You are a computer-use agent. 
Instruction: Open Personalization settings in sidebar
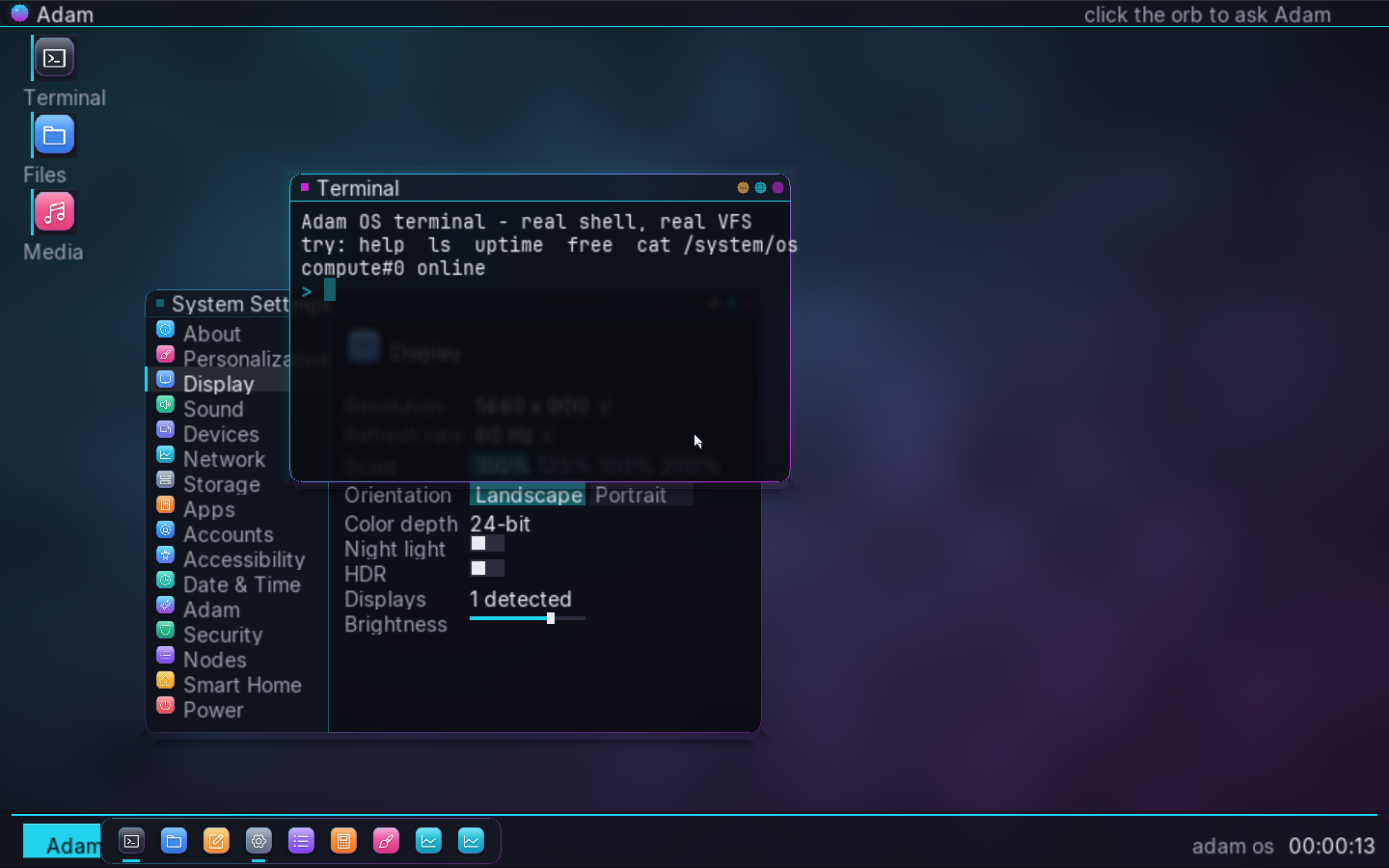coord(218,359)
